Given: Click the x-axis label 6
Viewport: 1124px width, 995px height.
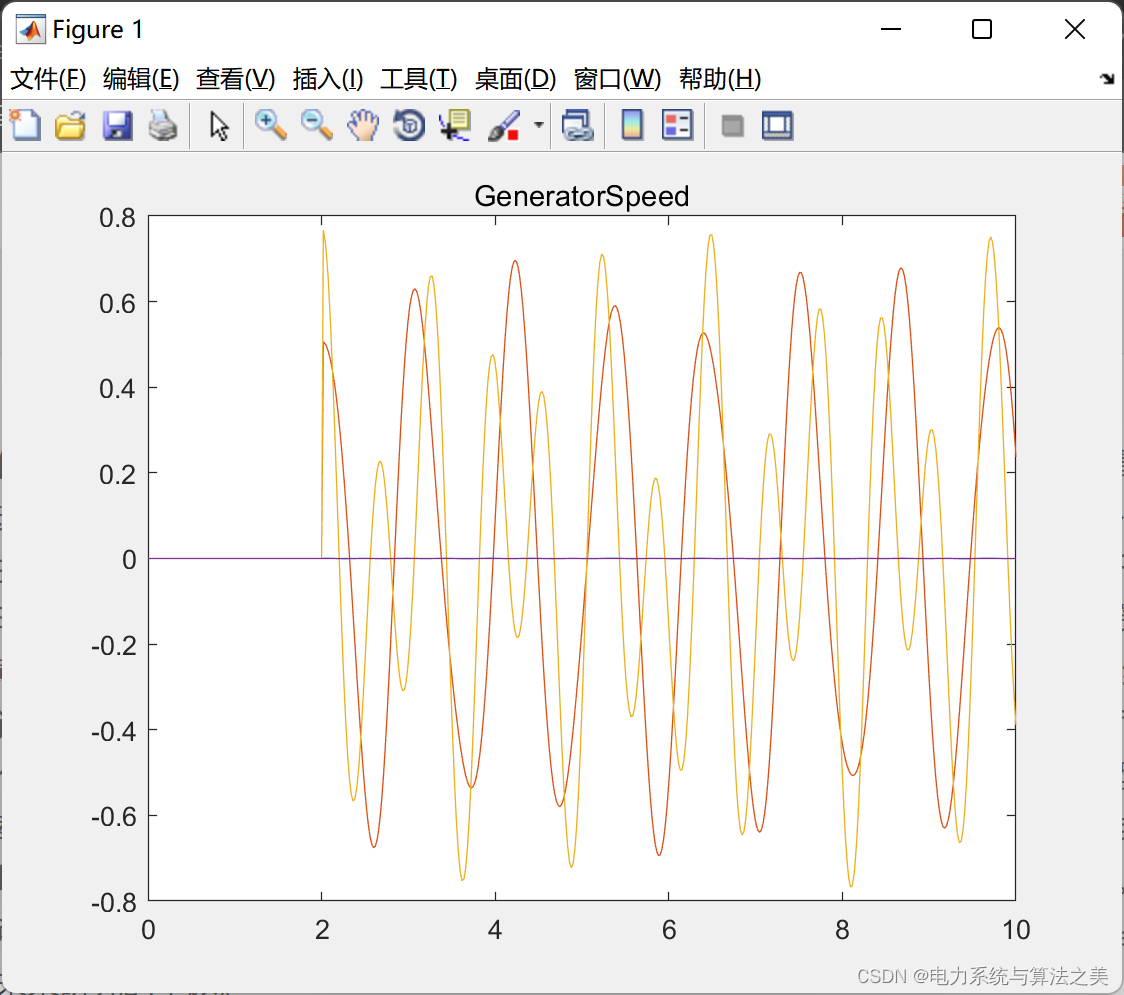Looking at the screenshot, I should 669,930.
